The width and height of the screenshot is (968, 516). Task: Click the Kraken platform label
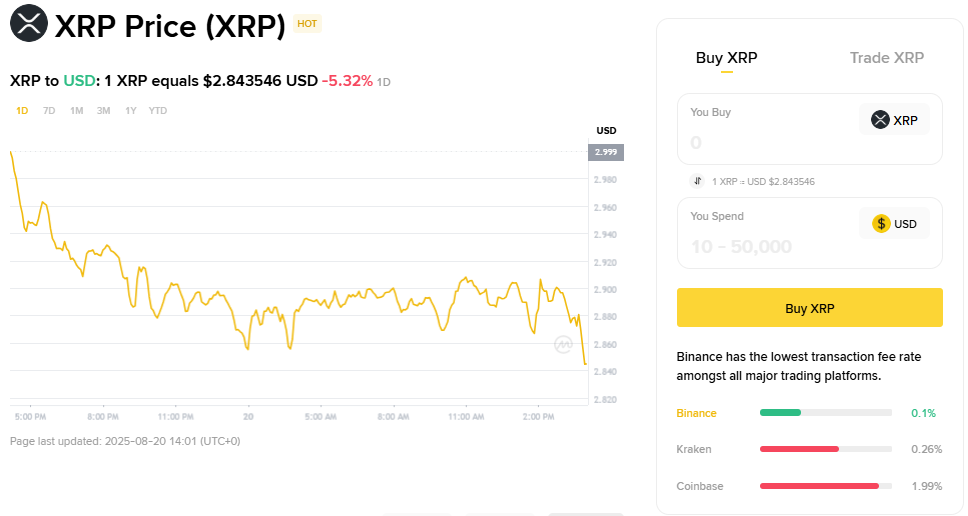(693, 449)
